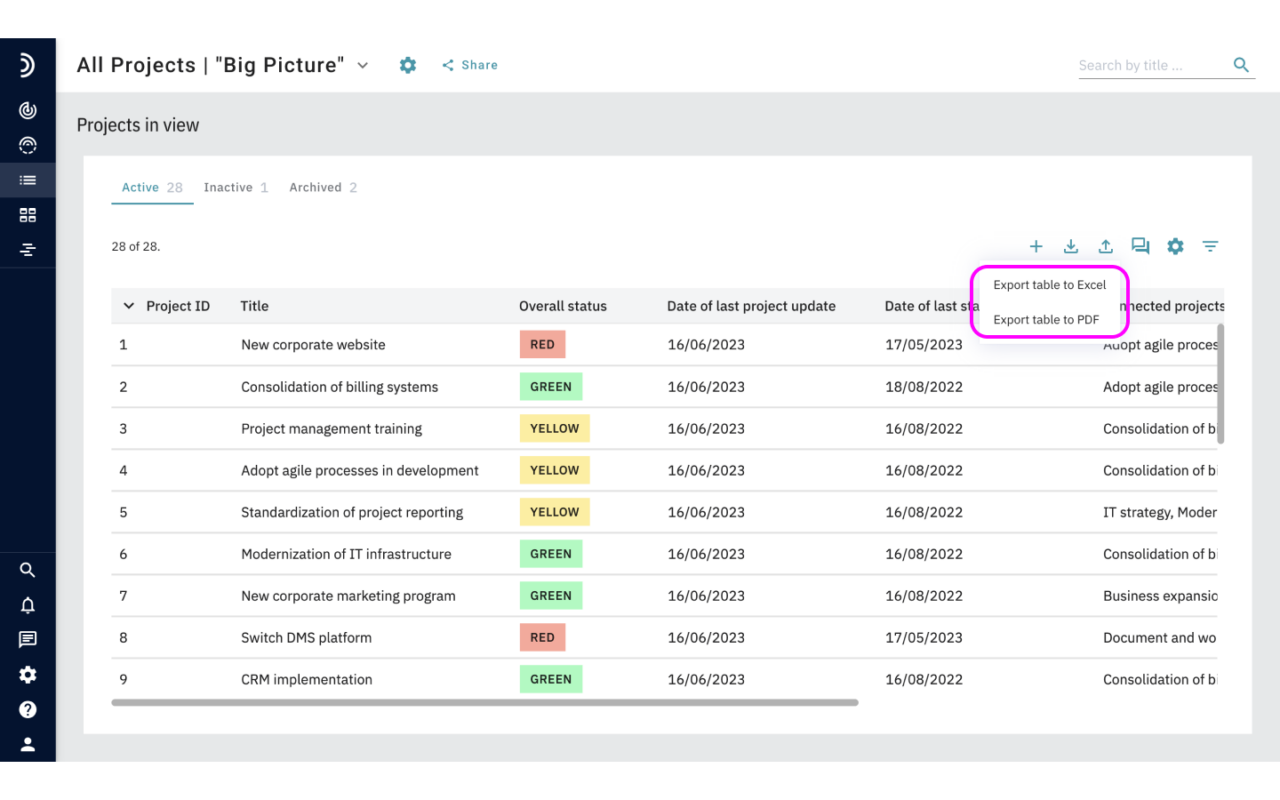Collapse the Project ID column chevron
Screen dimensions: 1280x800
point(128,305)
